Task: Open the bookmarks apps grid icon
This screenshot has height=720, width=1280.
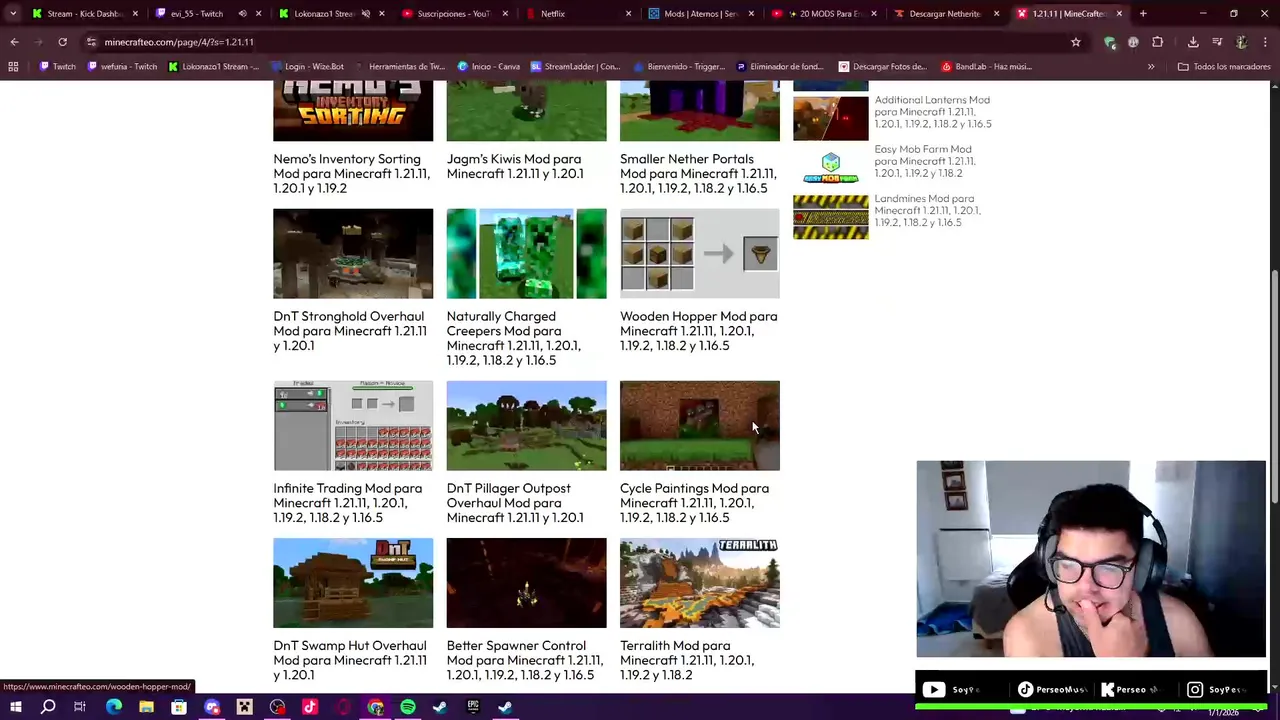Action: click(13, 67)
